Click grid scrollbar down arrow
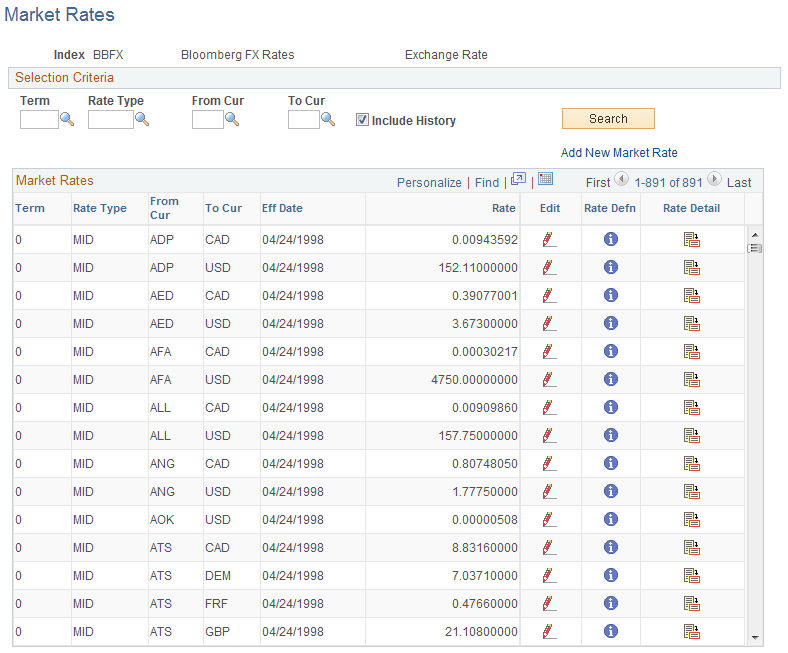This screenshot has width=788, height=653. point(755,637)
